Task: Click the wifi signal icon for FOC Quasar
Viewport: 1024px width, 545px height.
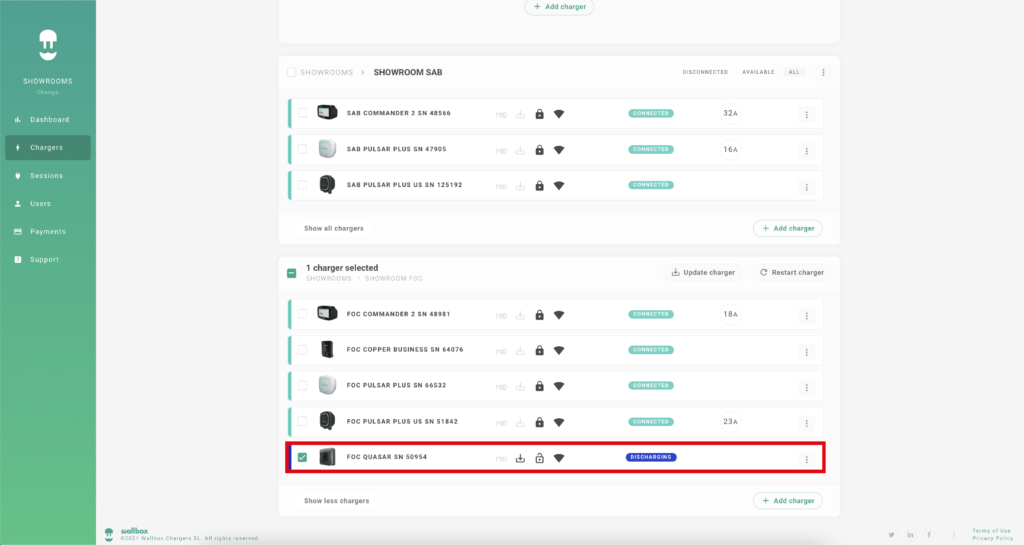Action: (559, 458)
